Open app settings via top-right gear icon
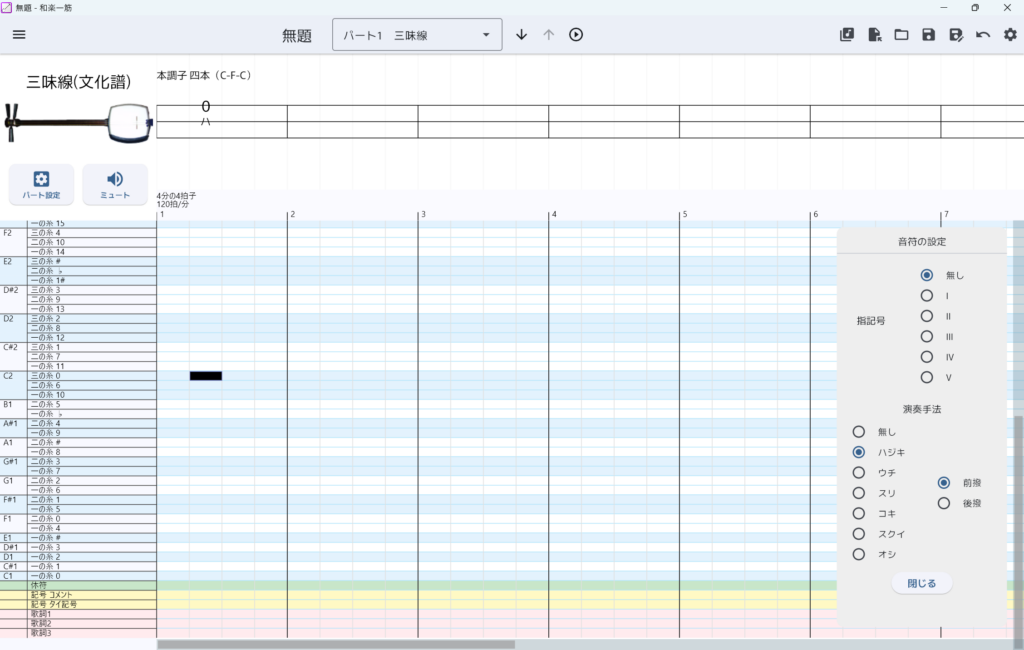Screen dimensions: 1024x650 point(1010,35)
